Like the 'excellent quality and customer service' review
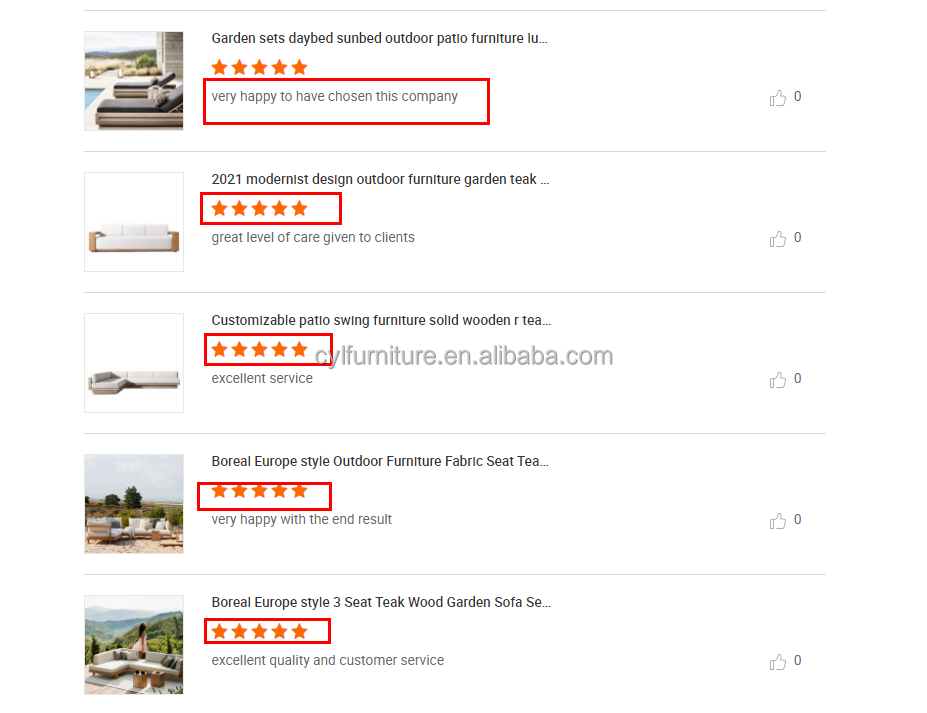Image resolution: width=927 pixels, height=713 pixels. coord(778,662)
